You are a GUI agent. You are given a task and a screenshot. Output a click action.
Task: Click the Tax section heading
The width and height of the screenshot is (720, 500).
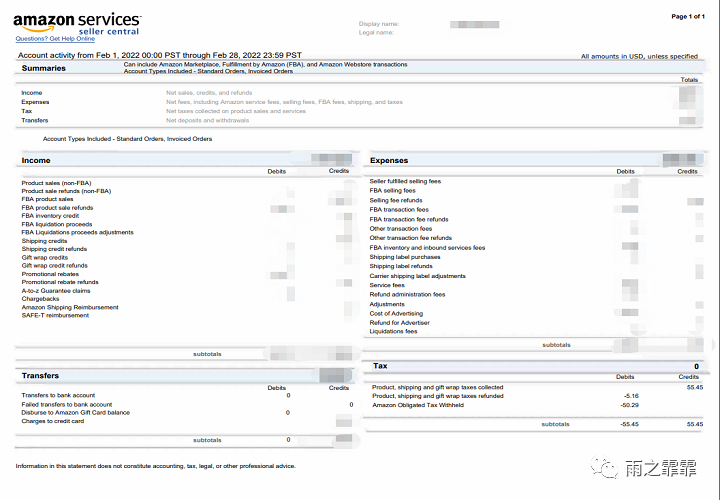coord(380,366)
